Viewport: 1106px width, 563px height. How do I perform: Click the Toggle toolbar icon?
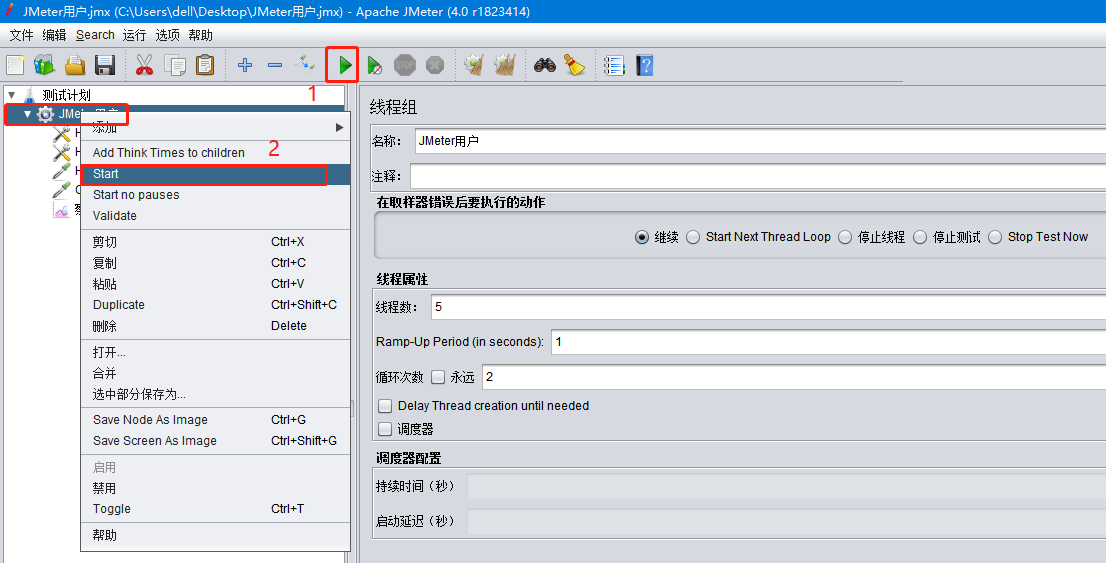(305, 65)
